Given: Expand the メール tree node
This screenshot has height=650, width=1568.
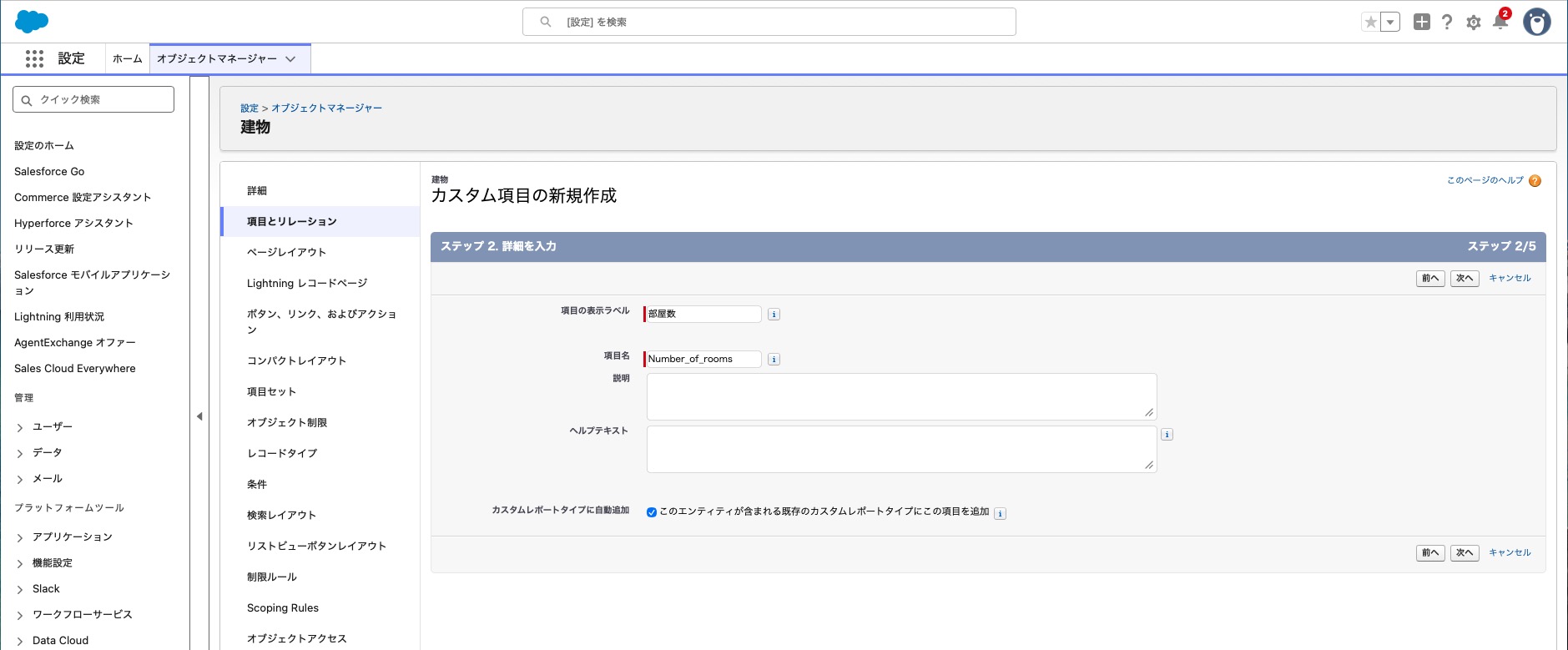Looking at the screenshot, I should coord(20,479).
